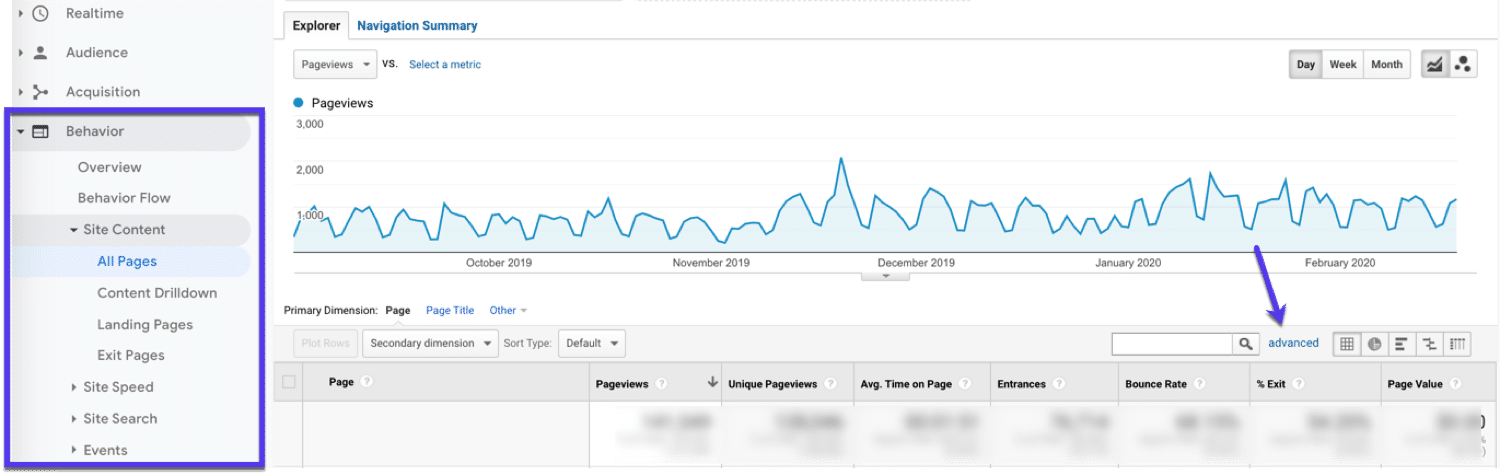Click the table search input field
1500x475 pixels.
coord(1172,343)
